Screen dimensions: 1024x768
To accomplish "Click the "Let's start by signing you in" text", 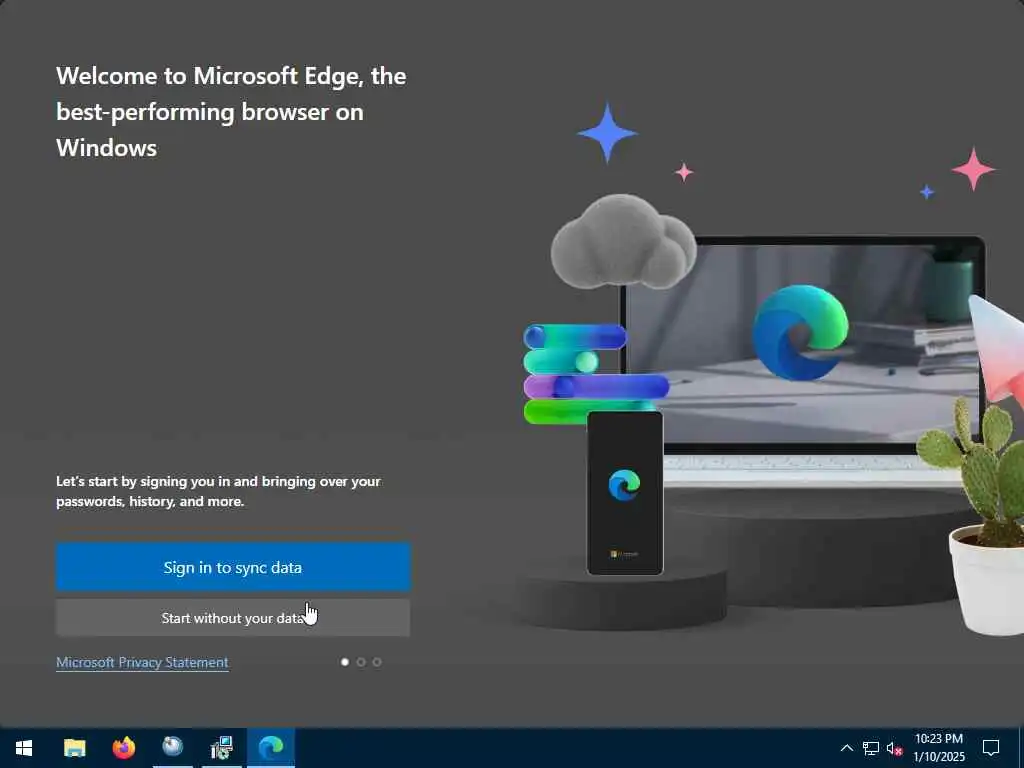I will click(x=218, y=491).
